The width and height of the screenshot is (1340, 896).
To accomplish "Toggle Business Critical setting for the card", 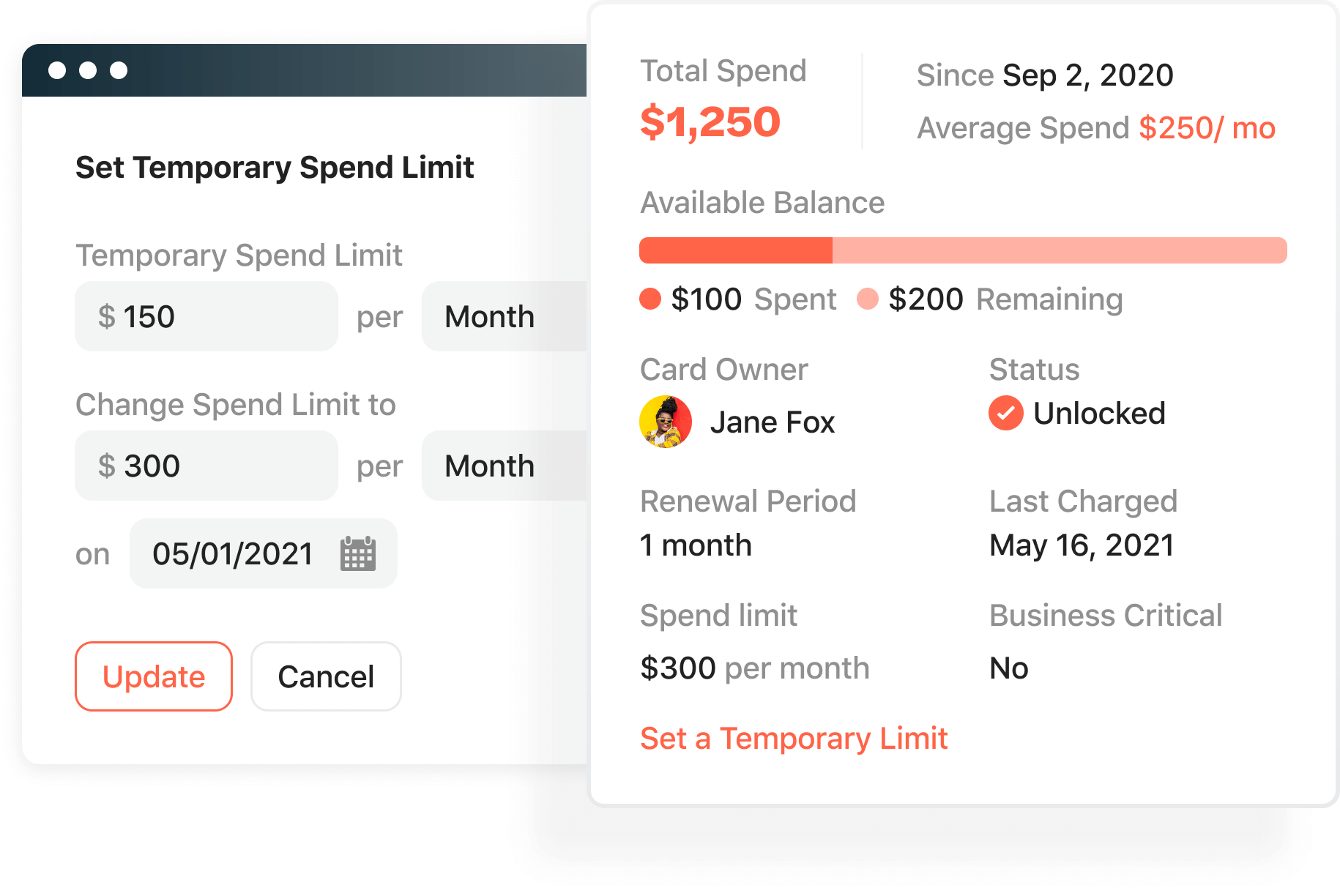I will click(x=1008, y=667).
